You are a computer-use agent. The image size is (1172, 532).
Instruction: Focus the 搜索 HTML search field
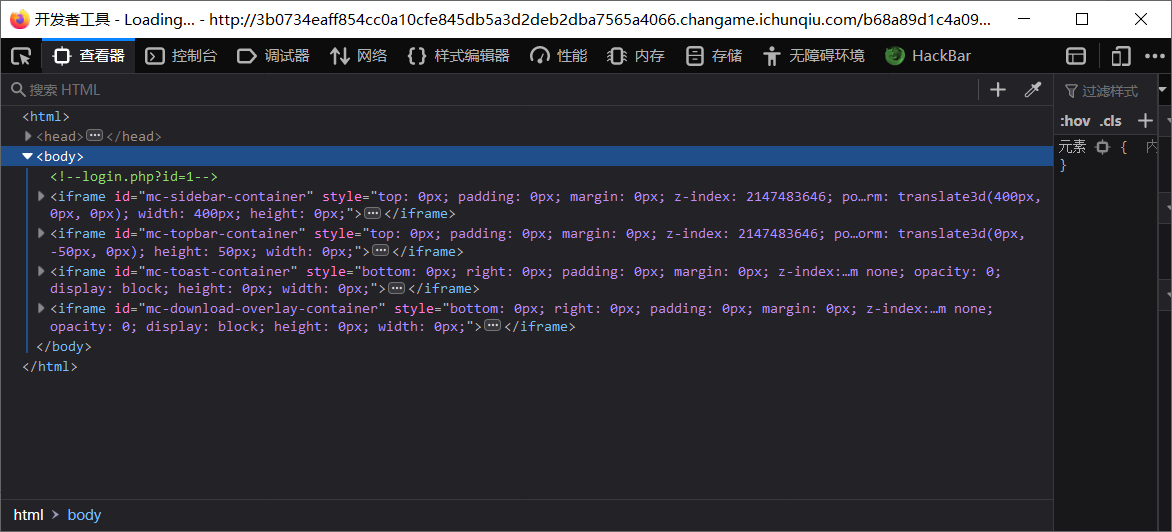490,90
